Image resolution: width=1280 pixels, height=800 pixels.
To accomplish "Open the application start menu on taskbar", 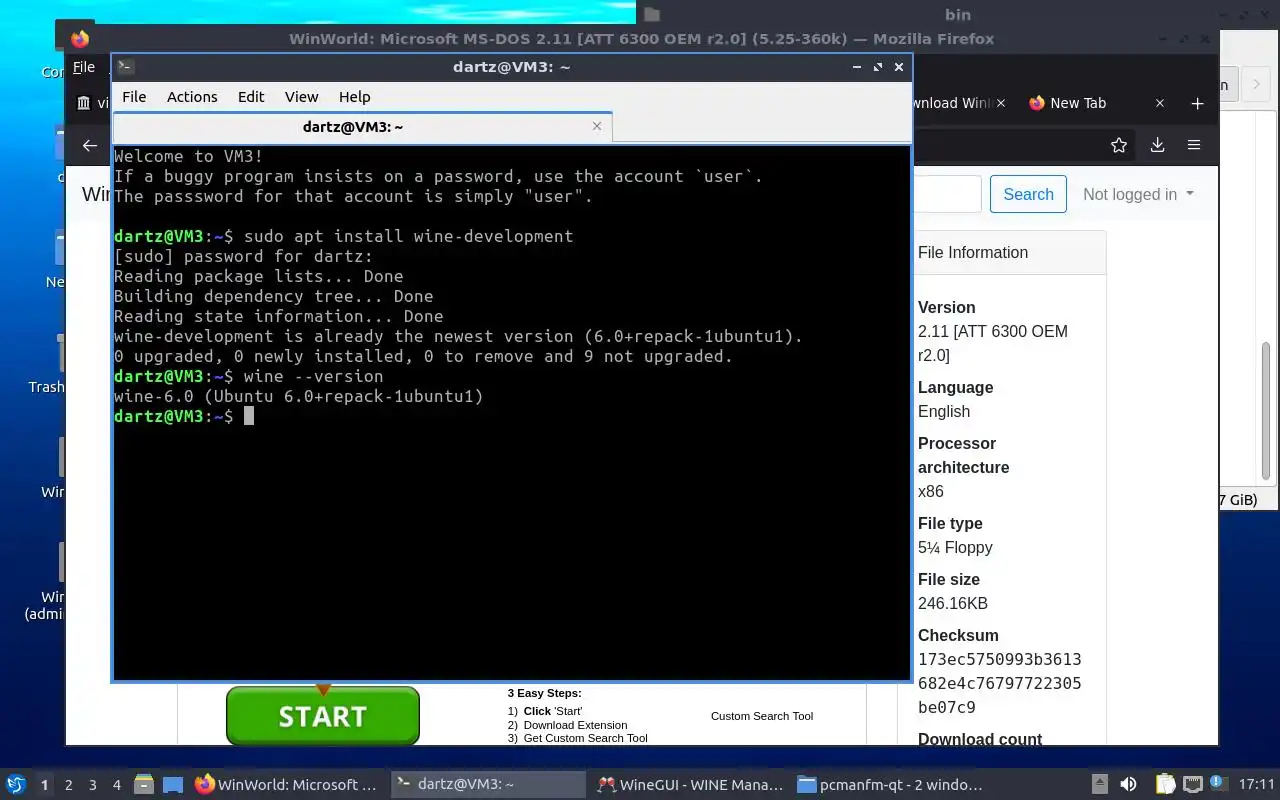I will [15, 785].
